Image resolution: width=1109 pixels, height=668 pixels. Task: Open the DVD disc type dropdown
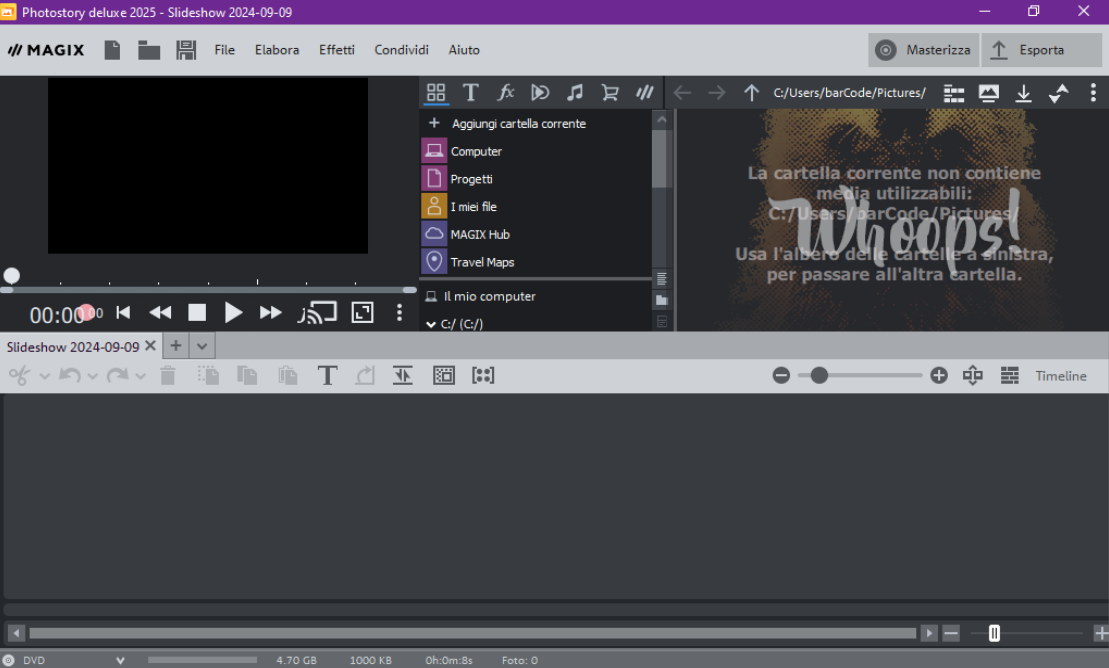[120, 661]
